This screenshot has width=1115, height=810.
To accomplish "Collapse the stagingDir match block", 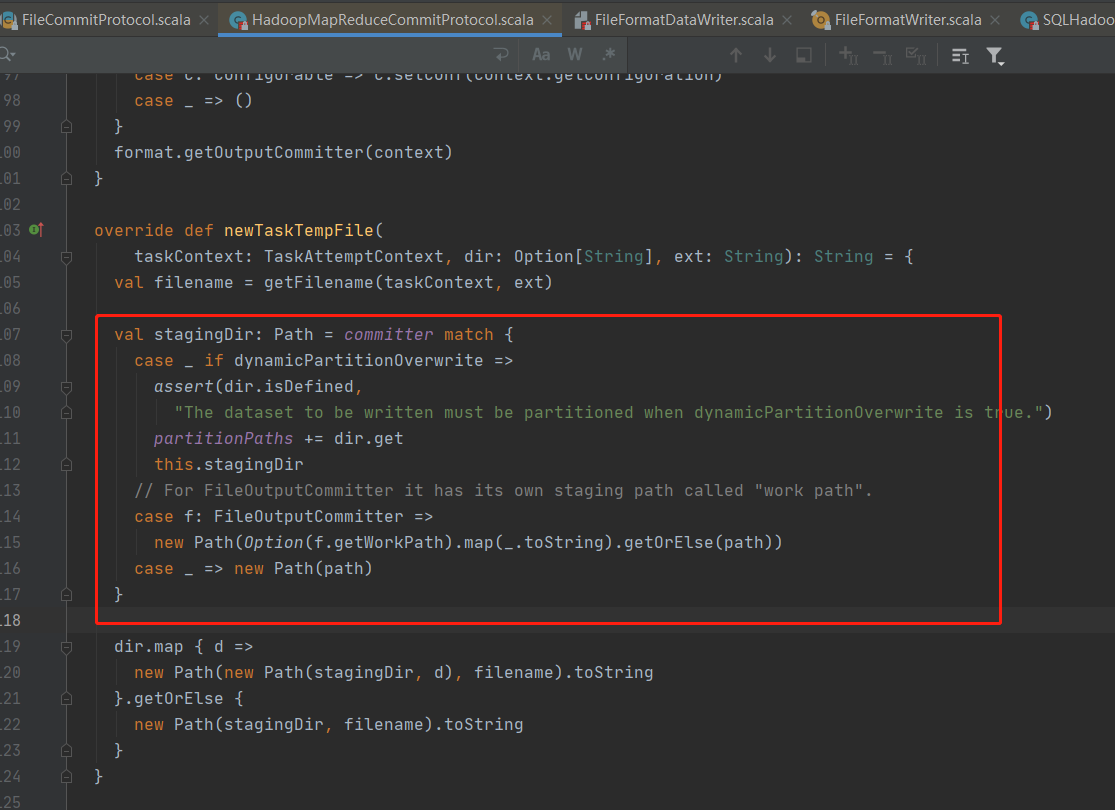I will point(66,334).
